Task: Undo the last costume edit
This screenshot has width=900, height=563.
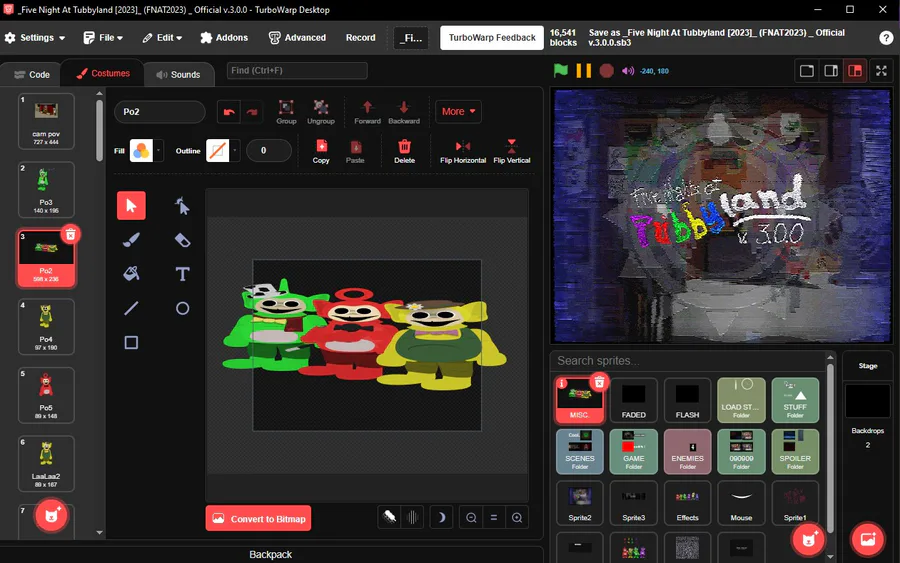Action: pyautogui.click(x=228, y=112)
